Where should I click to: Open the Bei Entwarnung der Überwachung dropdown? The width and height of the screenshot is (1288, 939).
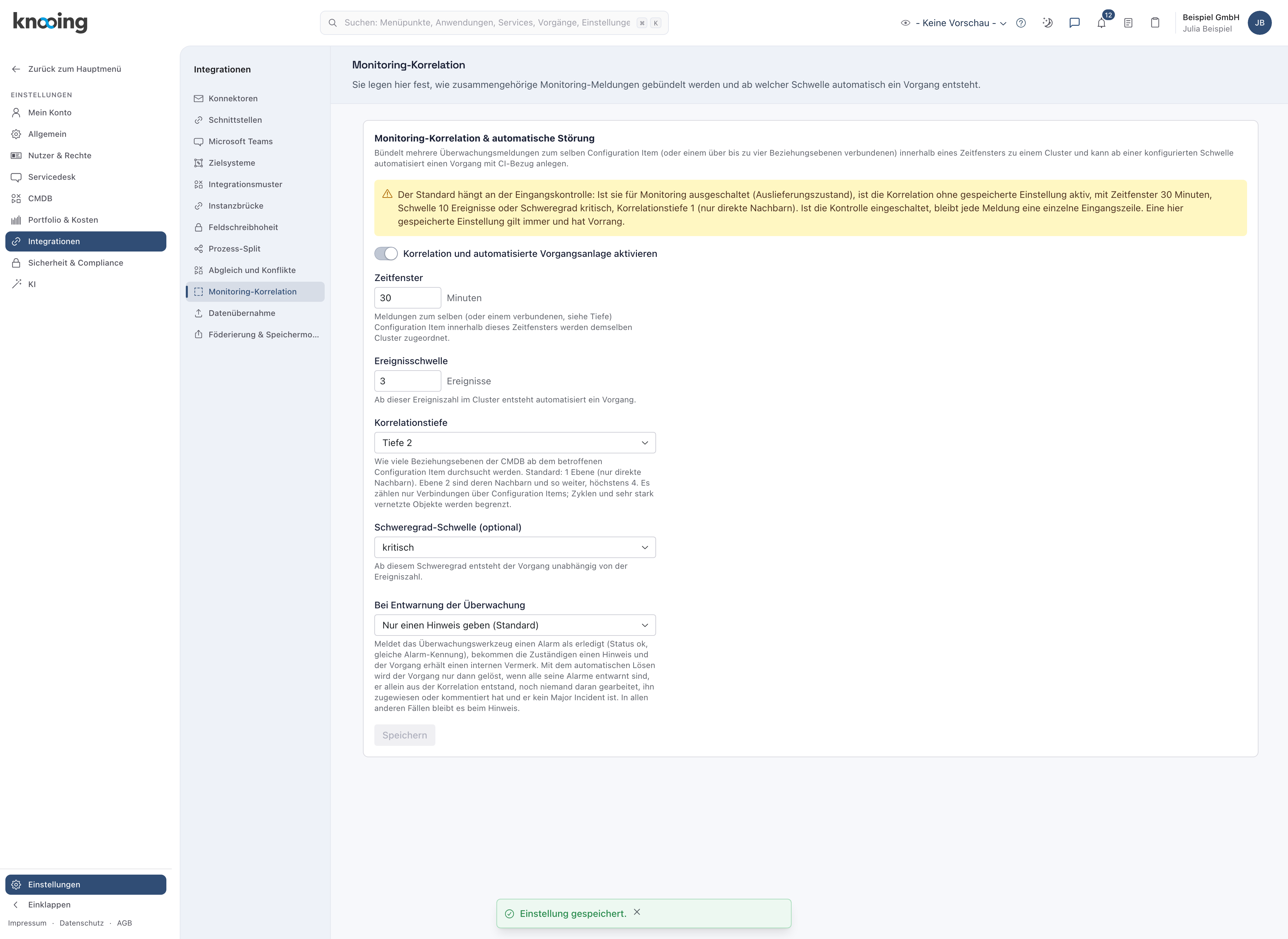click(x=515, y=625)
